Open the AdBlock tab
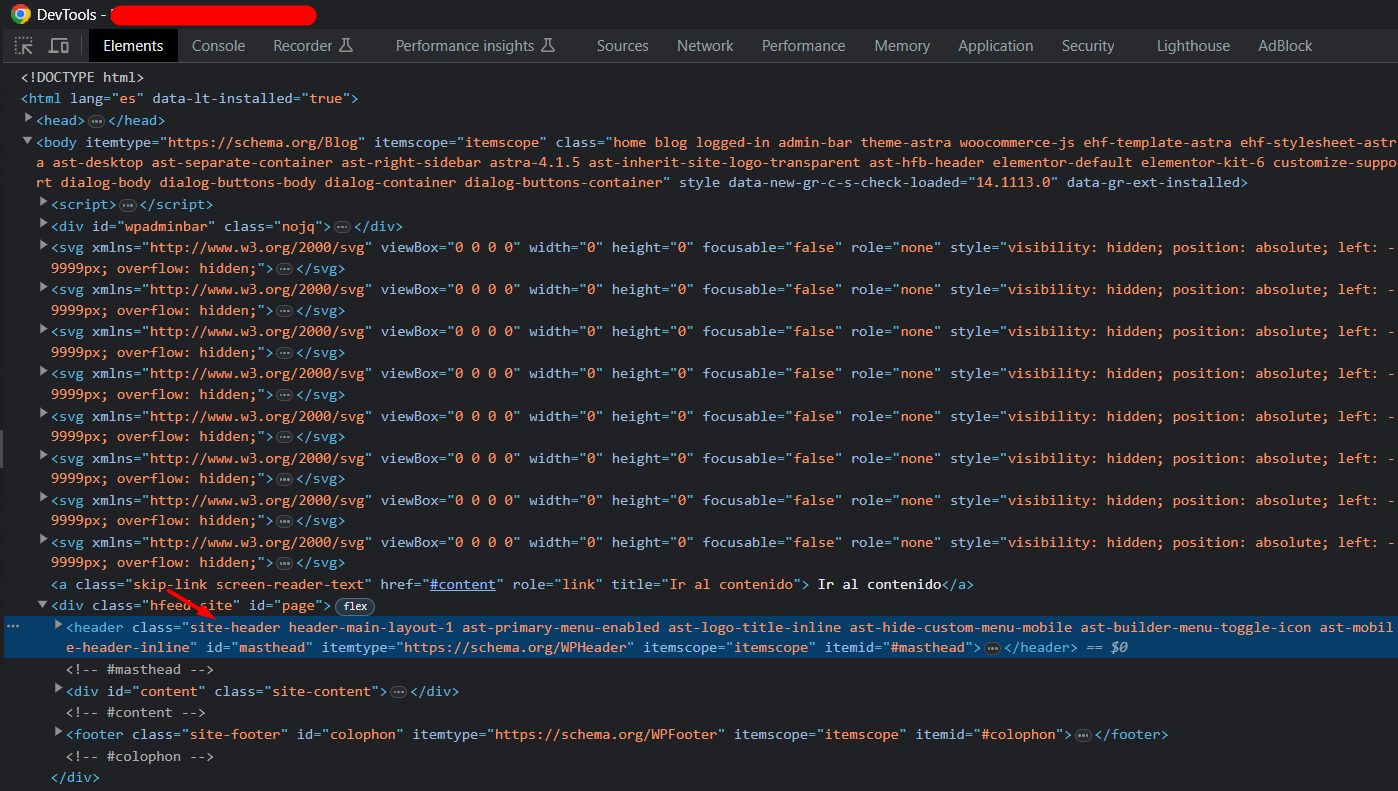 1285,46
